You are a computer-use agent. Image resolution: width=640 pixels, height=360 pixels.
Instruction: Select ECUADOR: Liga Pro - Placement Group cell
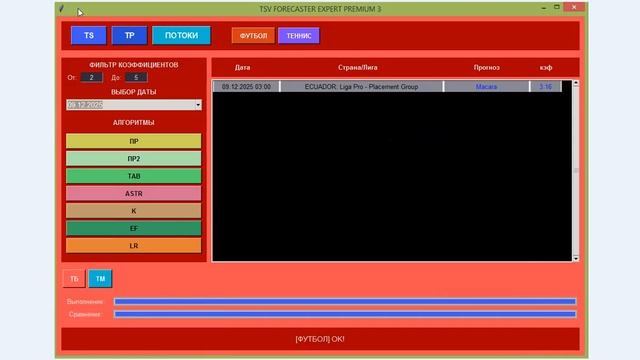tap(362, 87)
